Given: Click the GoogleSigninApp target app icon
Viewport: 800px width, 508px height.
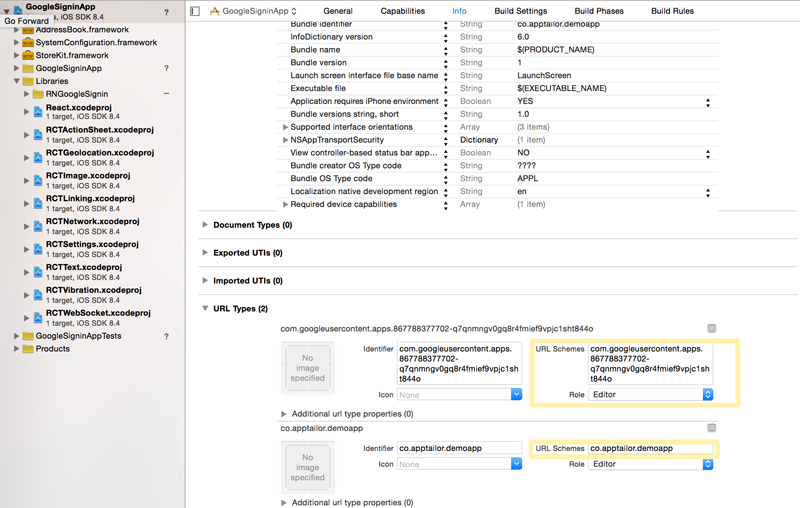Looking at the screenshot, I should (215, 11).
